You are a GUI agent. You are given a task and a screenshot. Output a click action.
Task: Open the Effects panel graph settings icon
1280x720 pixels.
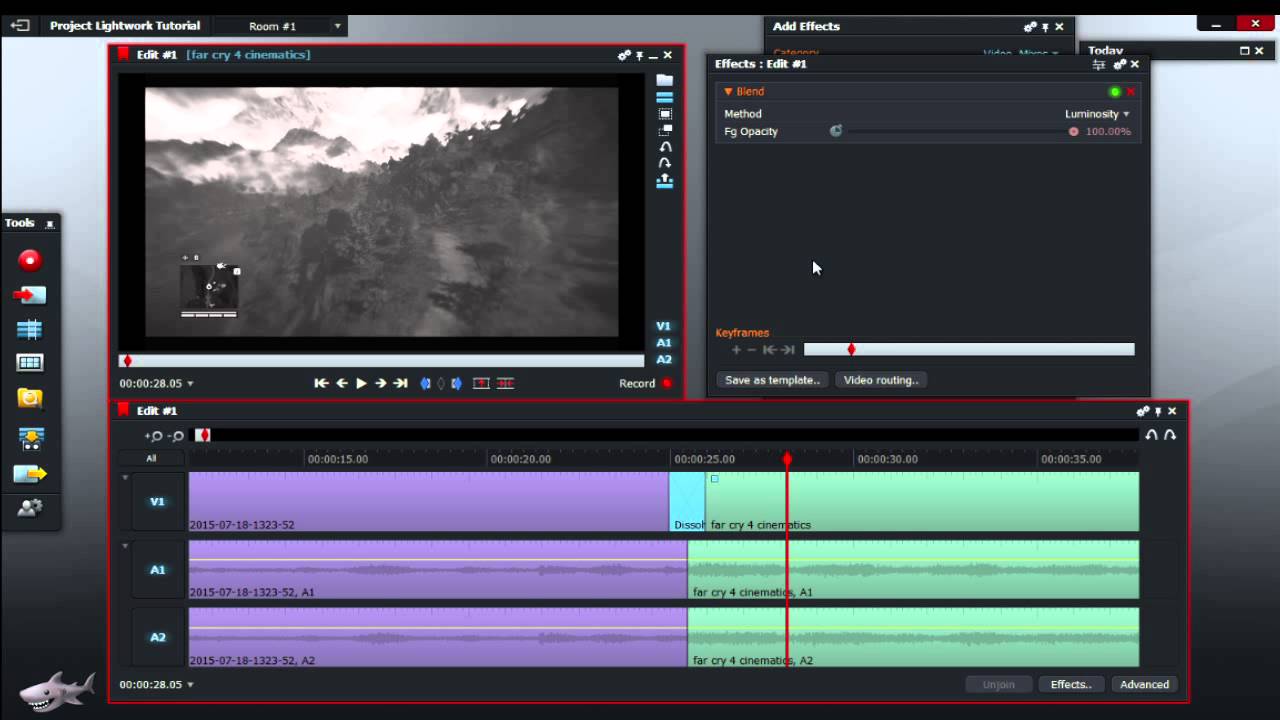pos(1098,64)
